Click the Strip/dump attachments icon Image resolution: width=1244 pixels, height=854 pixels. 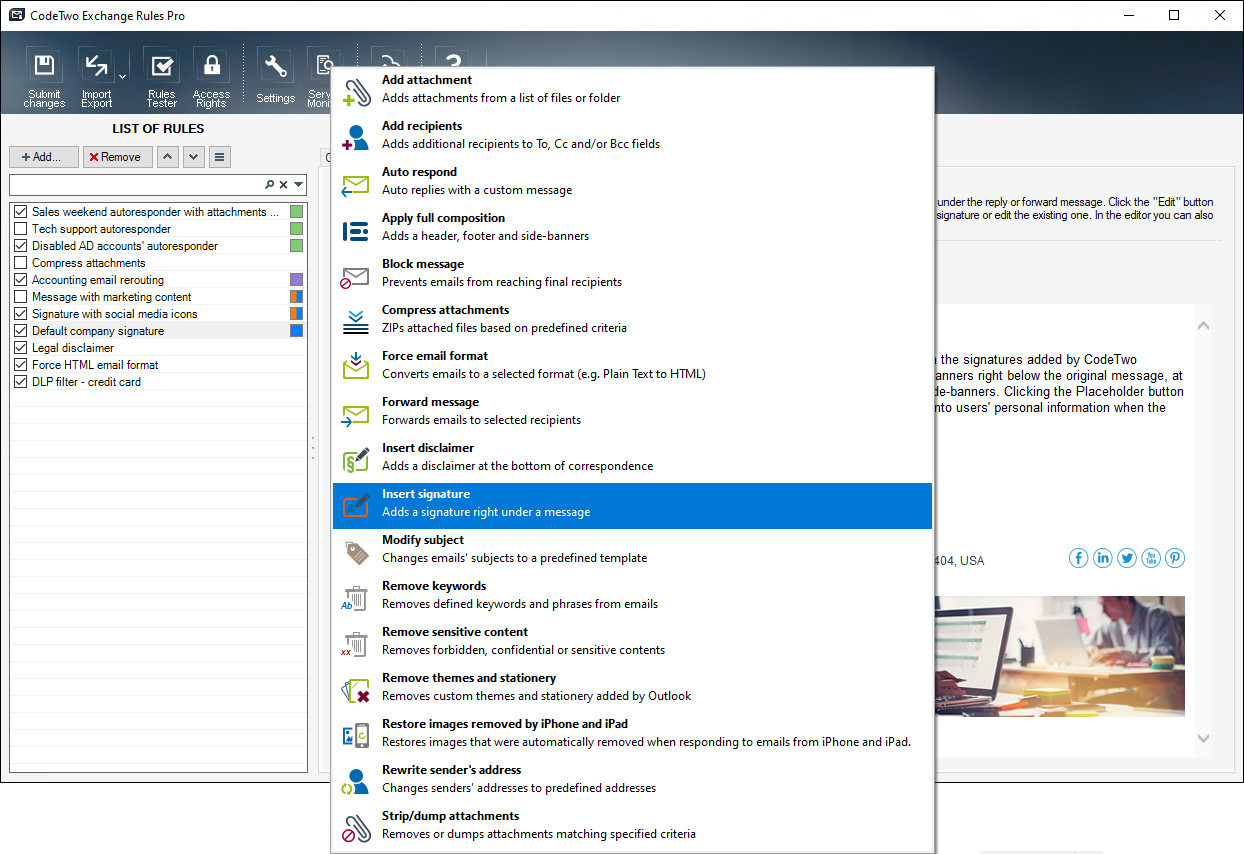coord(356,827)
